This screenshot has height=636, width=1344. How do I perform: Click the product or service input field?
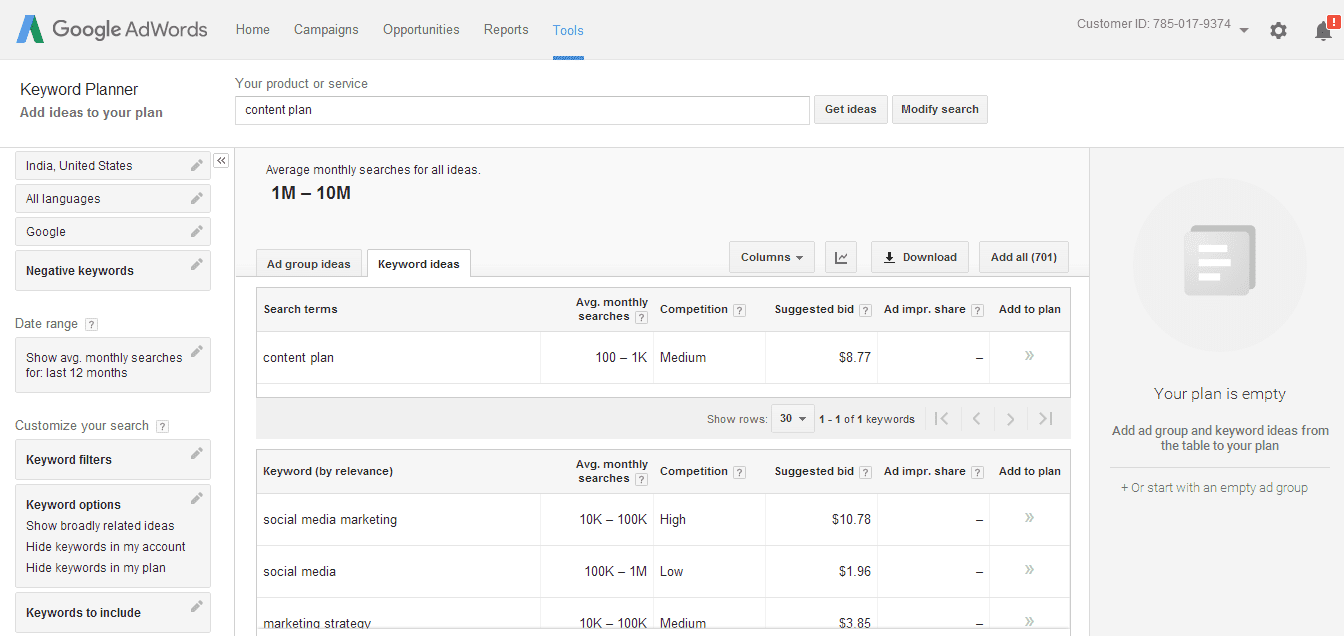[522, 110]
